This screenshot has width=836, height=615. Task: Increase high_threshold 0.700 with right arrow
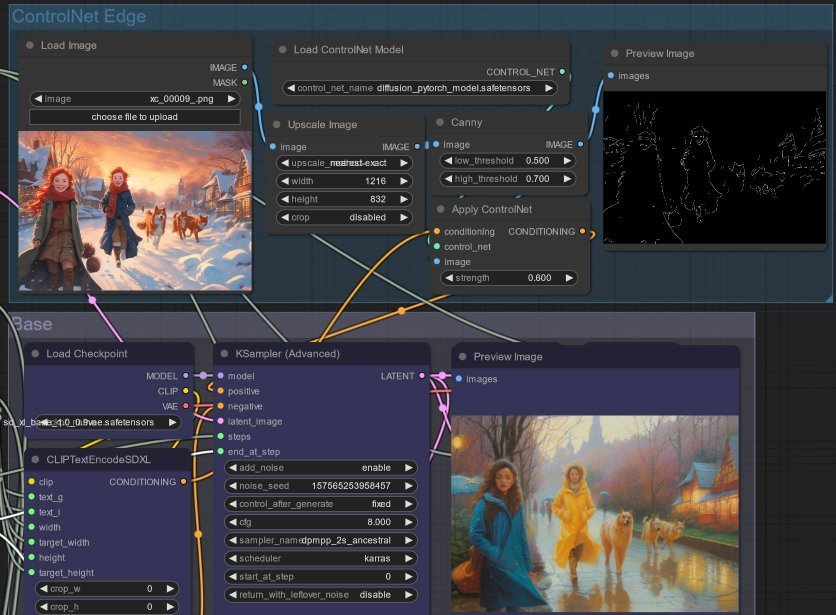[x=567, y=179]
